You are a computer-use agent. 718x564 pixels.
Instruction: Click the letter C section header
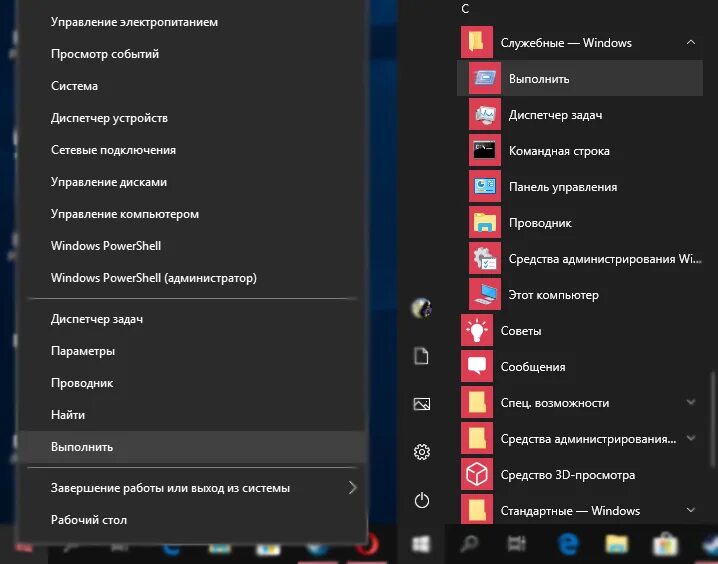click(x=465, y=9)
